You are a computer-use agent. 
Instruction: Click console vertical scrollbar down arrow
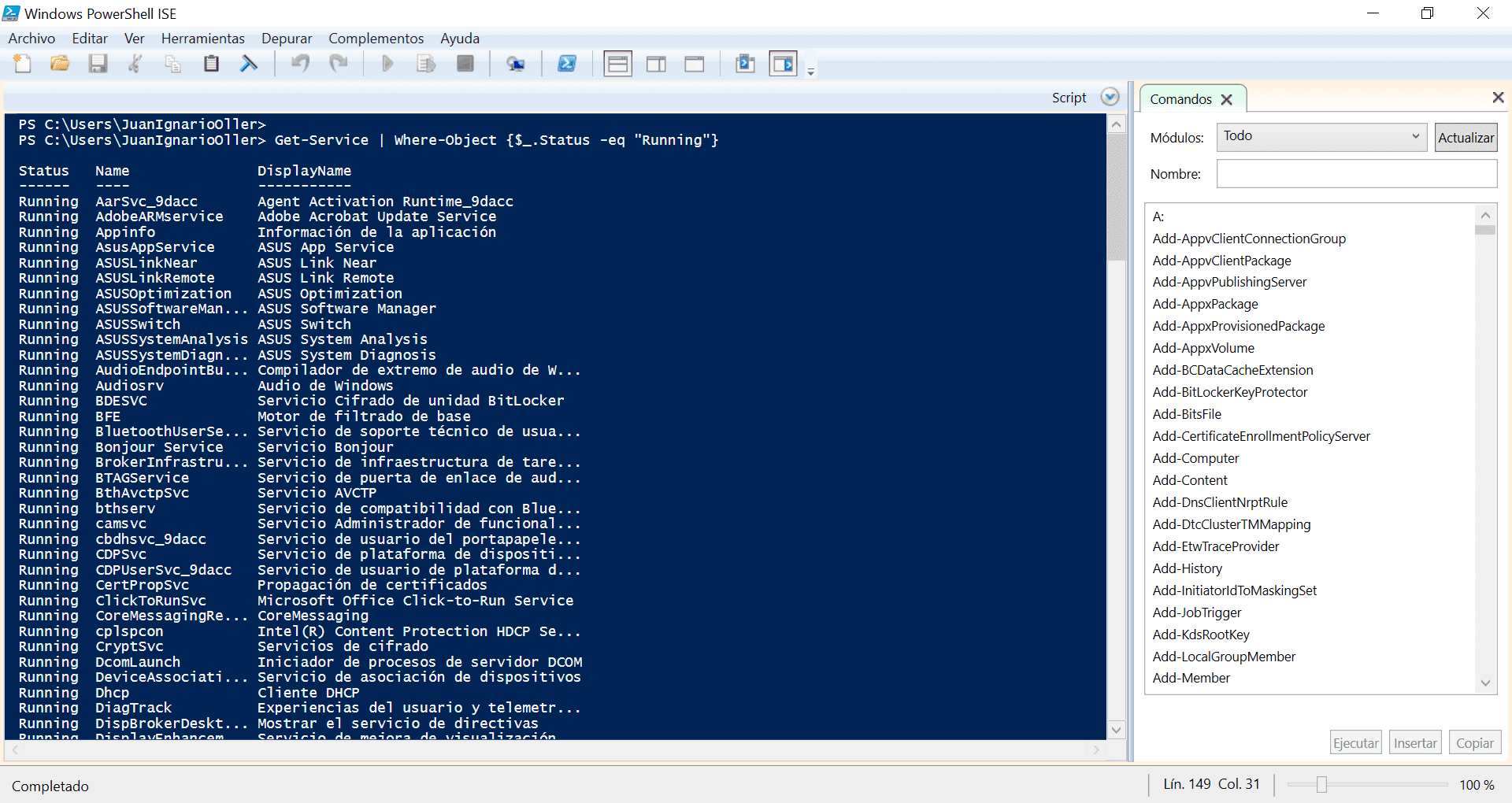click(1117, 730)
